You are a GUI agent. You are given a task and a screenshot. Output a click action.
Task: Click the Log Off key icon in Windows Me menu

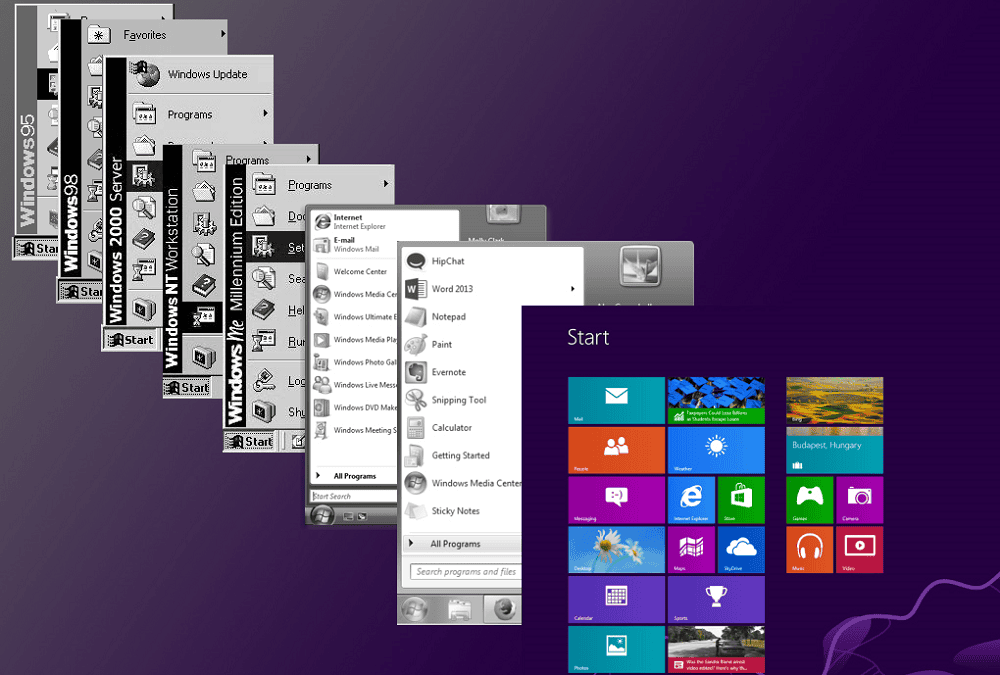tap(263, 380)
